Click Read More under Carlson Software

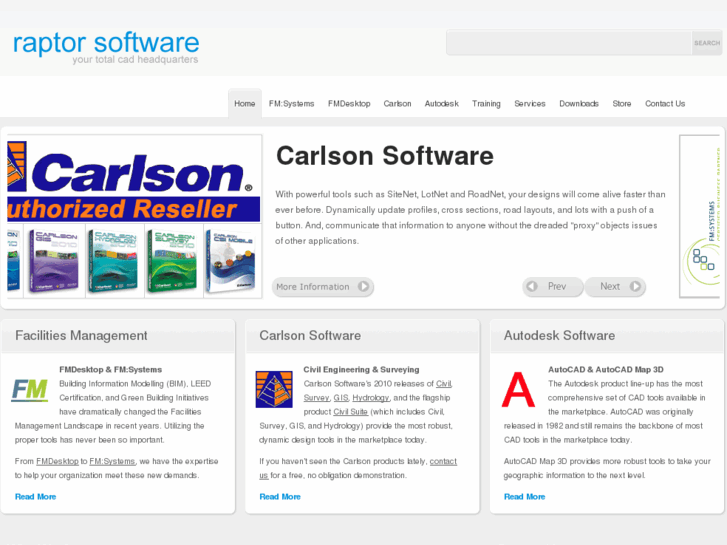280,496
